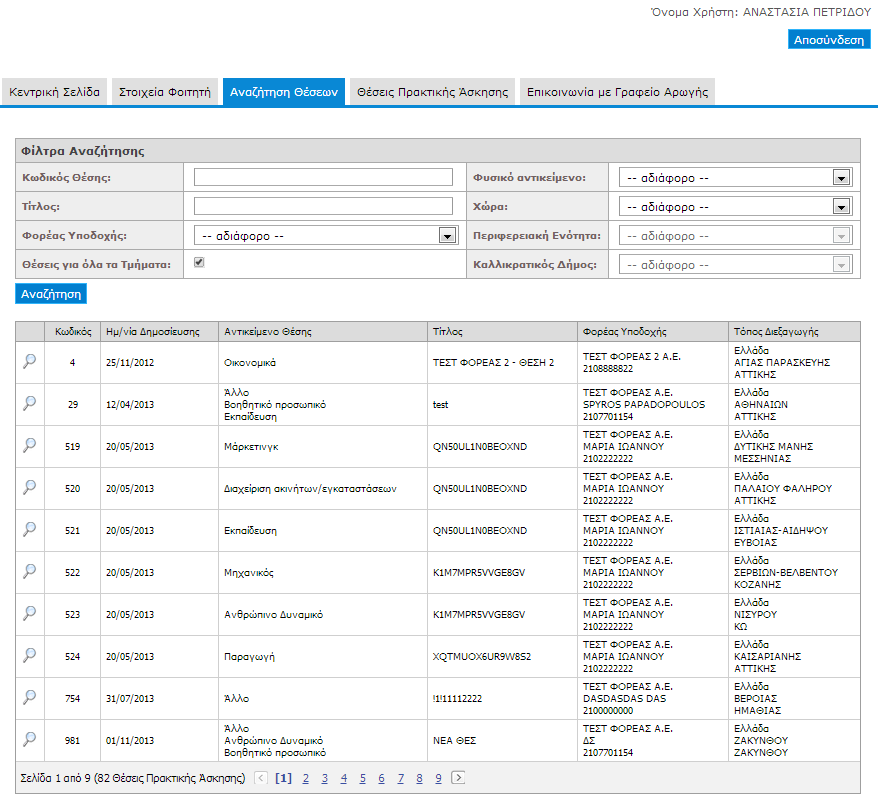878x806 pixels.
Task: Open details magnifier for position 524
Action: 29,655
